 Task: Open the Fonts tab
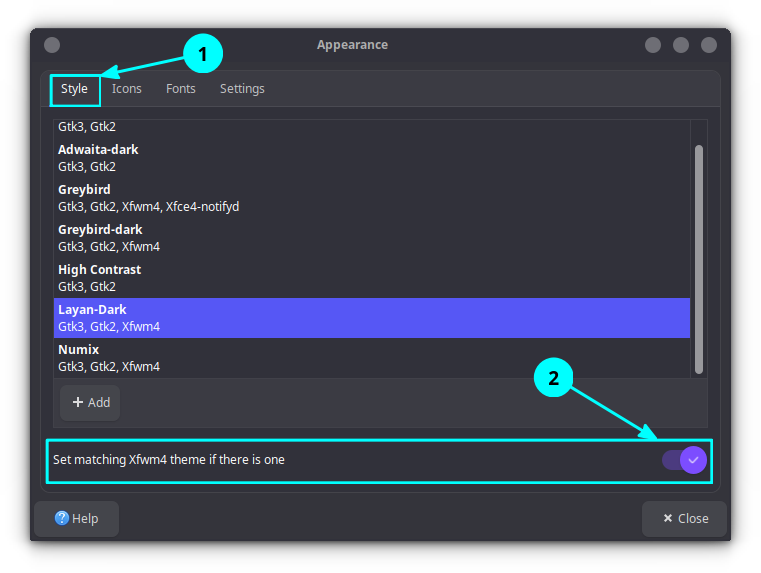tap(181, 89)
